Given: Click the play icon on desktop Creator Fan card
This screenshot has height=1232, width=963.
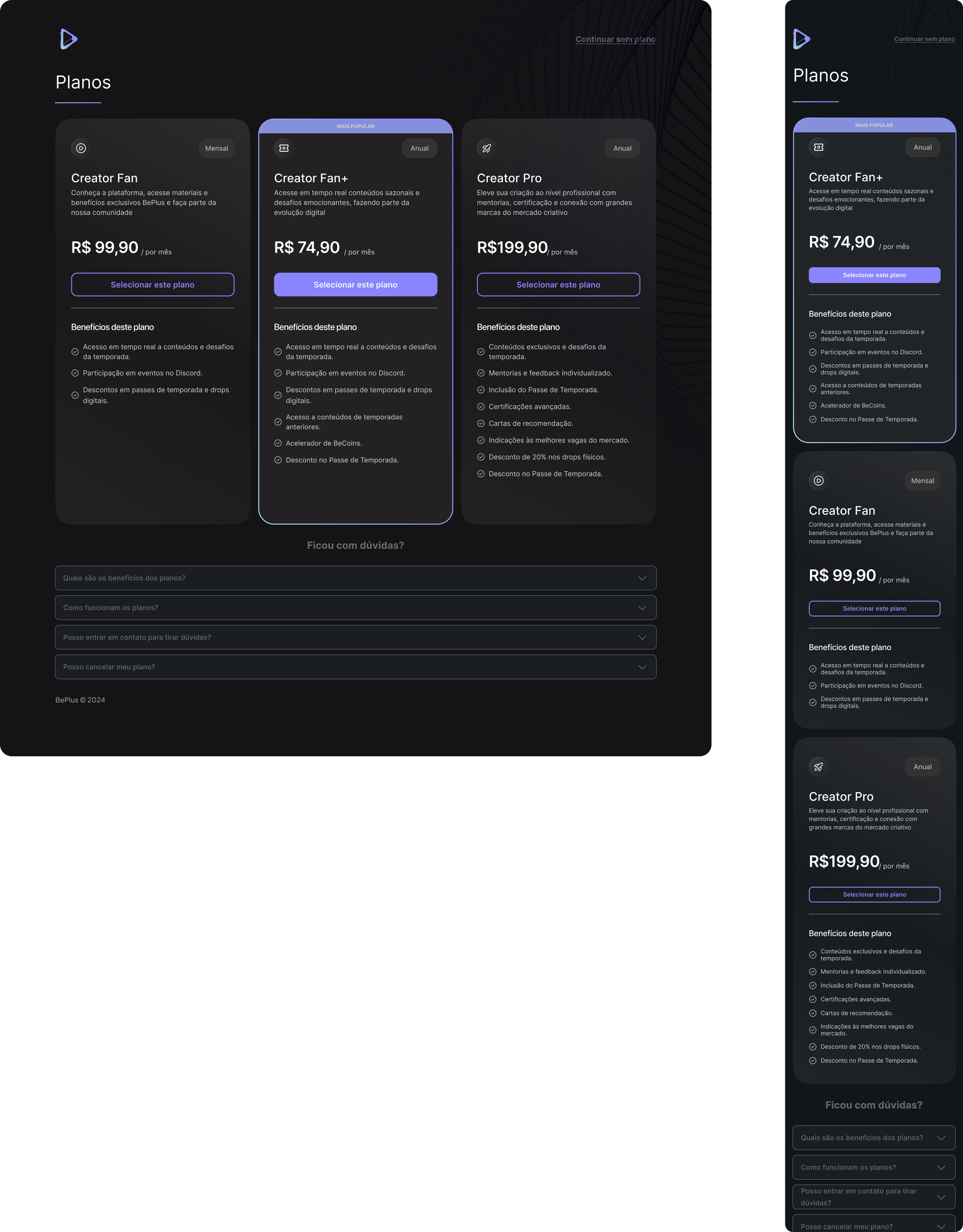Looking at the screenshot, I should click(x=81, y=148).
